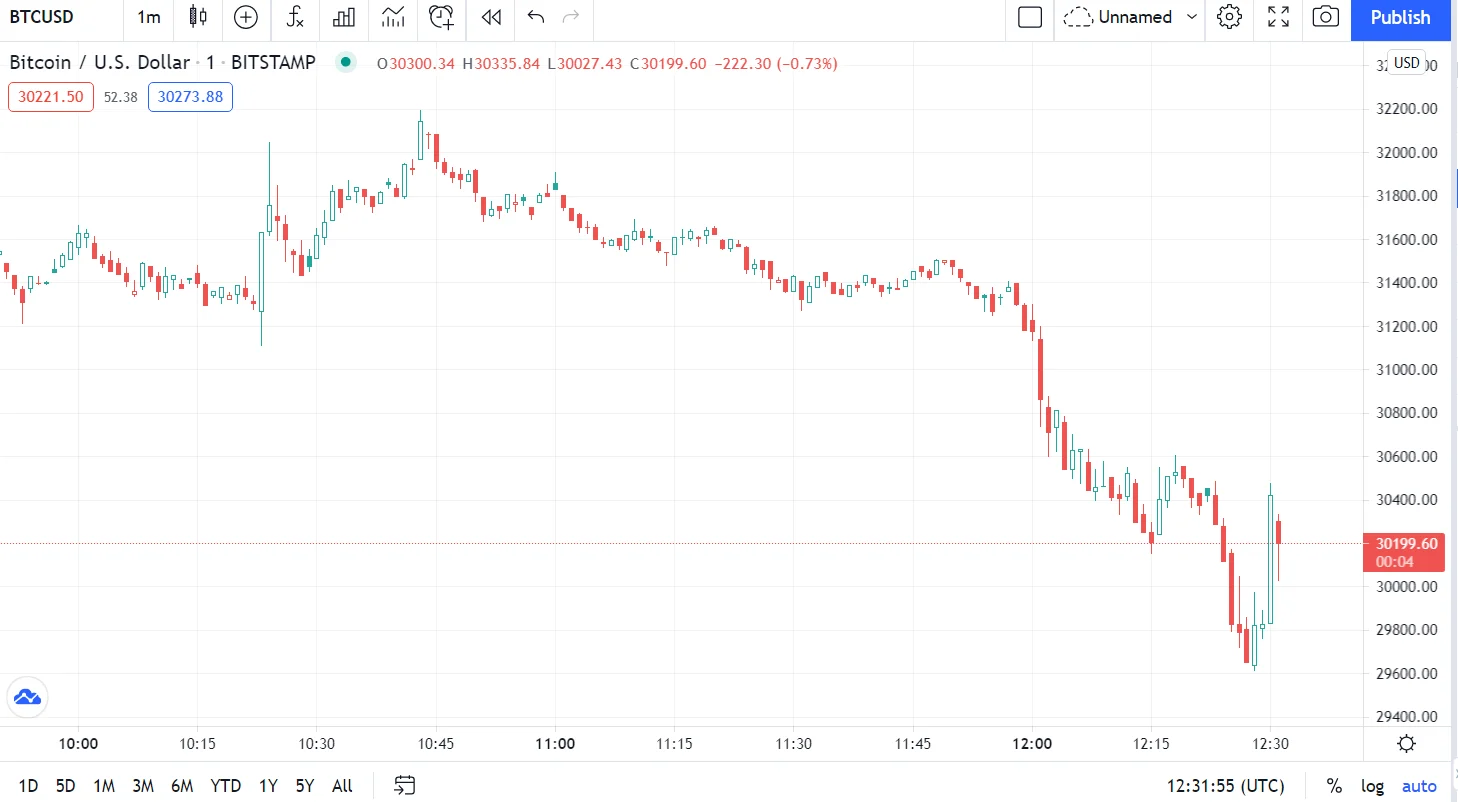Open the fx Indicators menu
This screenshot has width=1458, height=802.
pyautogui.click(x=294, y=17)
